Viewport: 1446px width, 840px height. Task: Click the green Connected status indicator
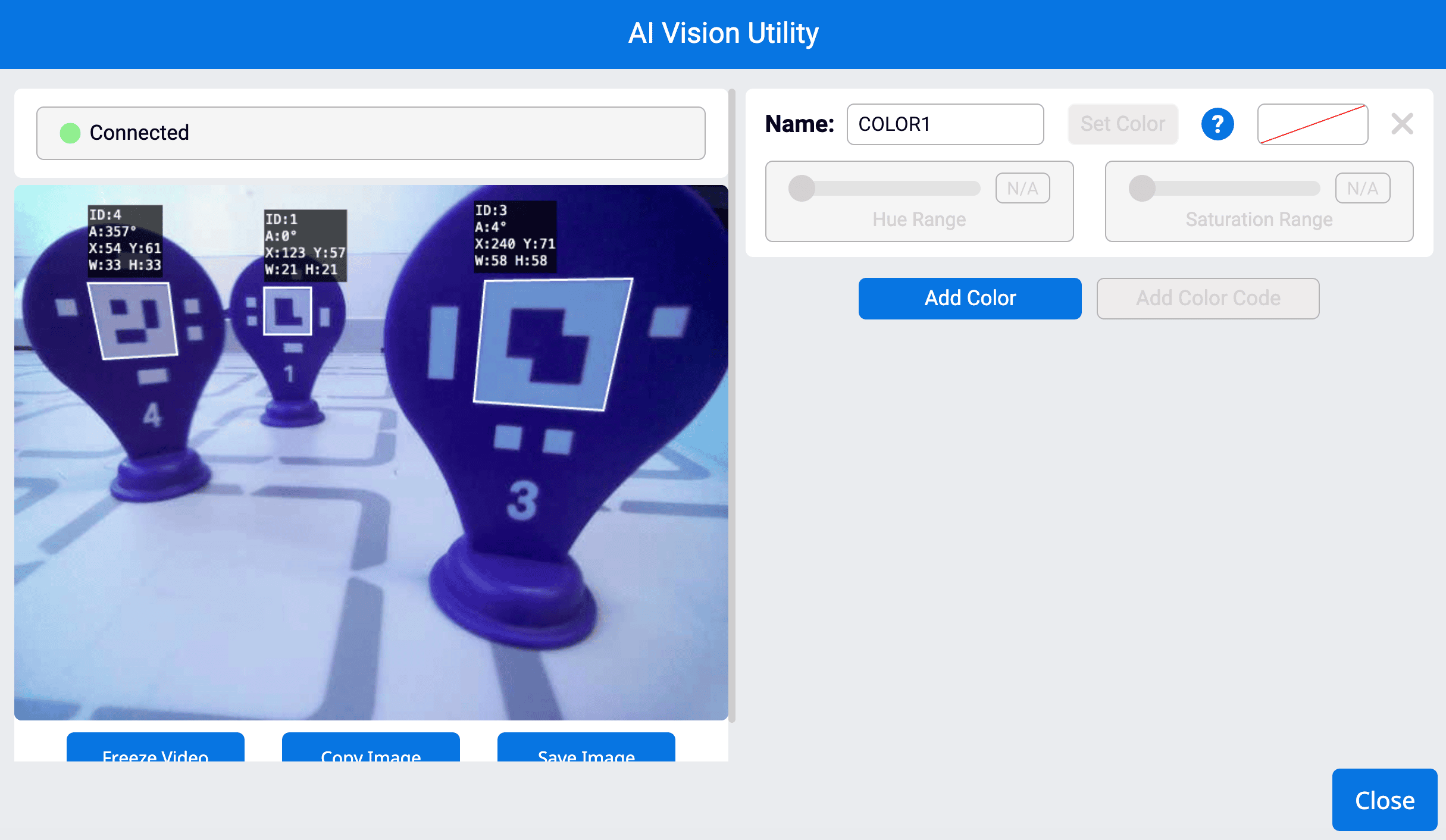pyautogui.click(x=70, y=133)
